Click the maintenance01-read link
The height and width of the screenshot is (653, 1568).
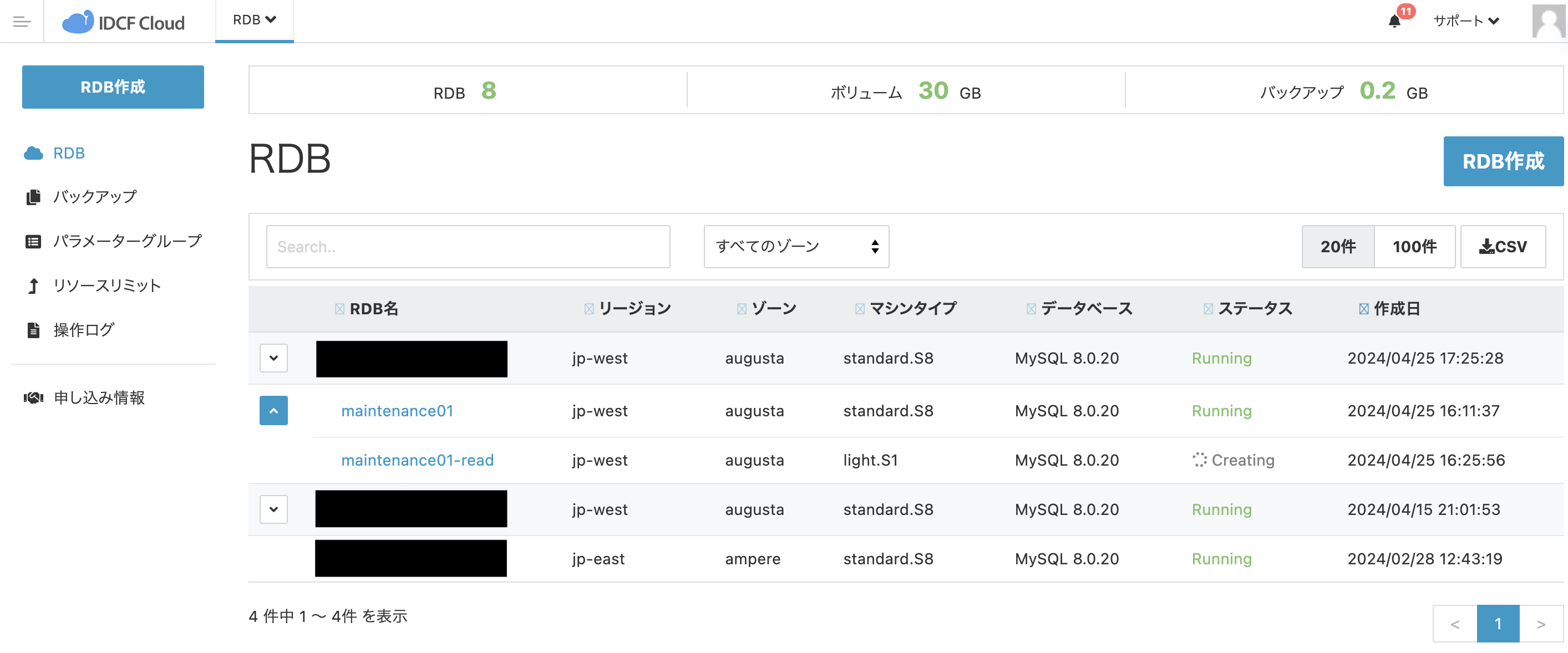pyautogui.click(x=417, y=460)
